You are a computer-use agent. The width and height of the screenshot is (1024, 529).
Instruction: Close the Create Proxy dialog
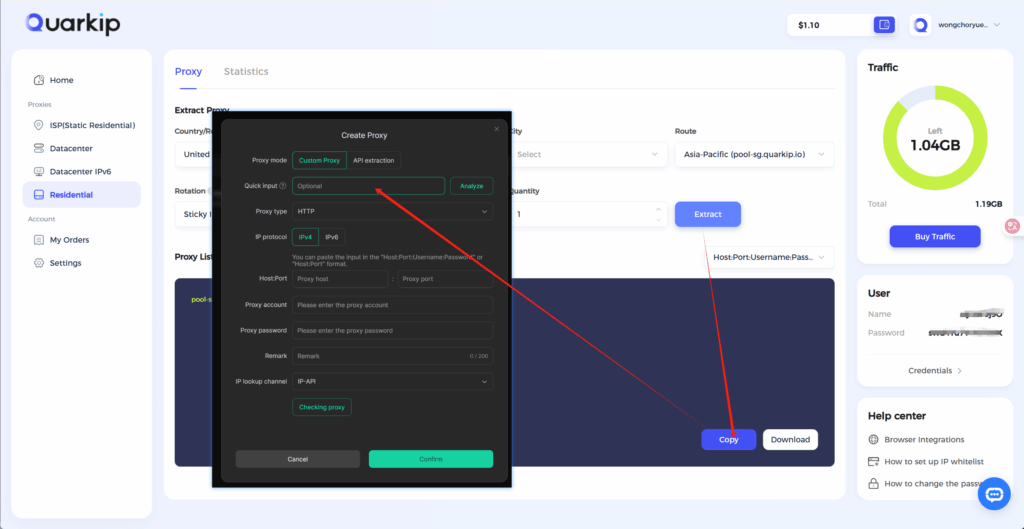496,129
